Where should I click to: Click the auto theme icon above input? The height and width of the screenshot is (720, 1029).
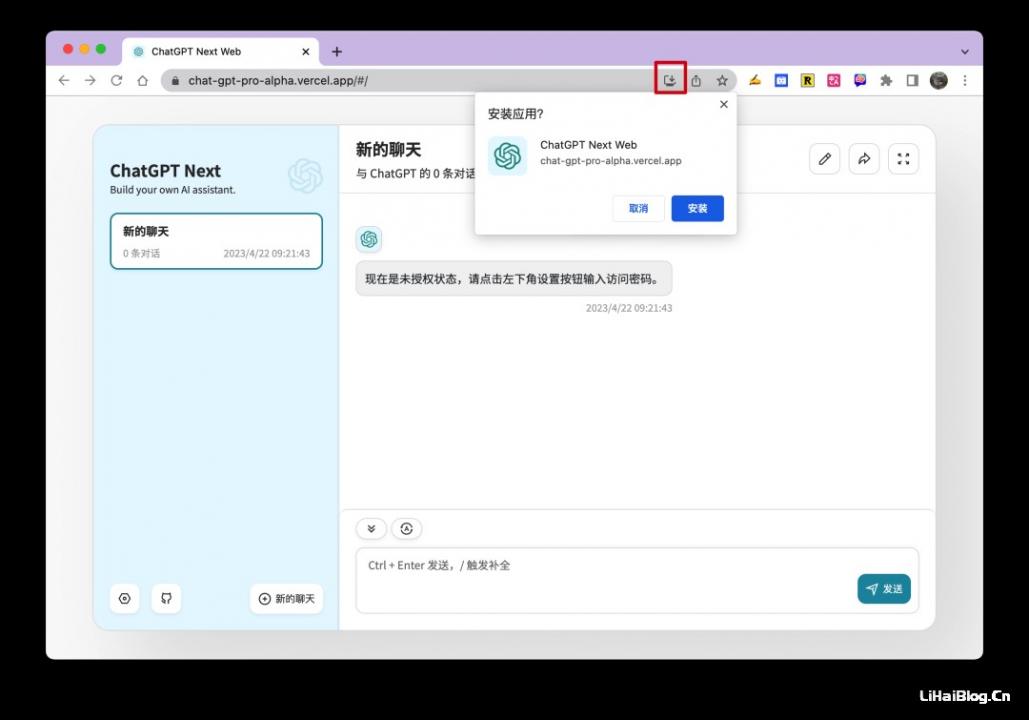(x=406, y=528)
